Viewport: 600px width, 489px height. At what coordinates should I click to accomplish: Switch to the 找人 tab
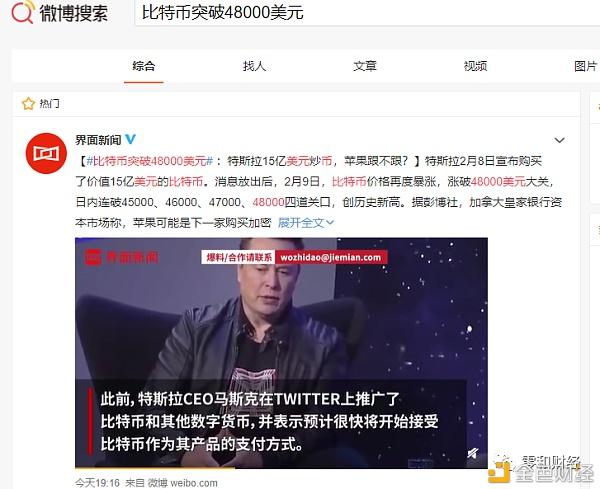254,66
